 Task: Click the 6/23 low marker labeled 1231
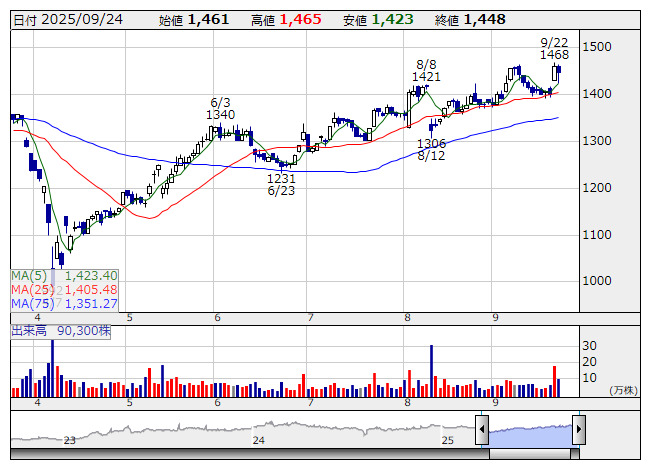coord(281,184)
